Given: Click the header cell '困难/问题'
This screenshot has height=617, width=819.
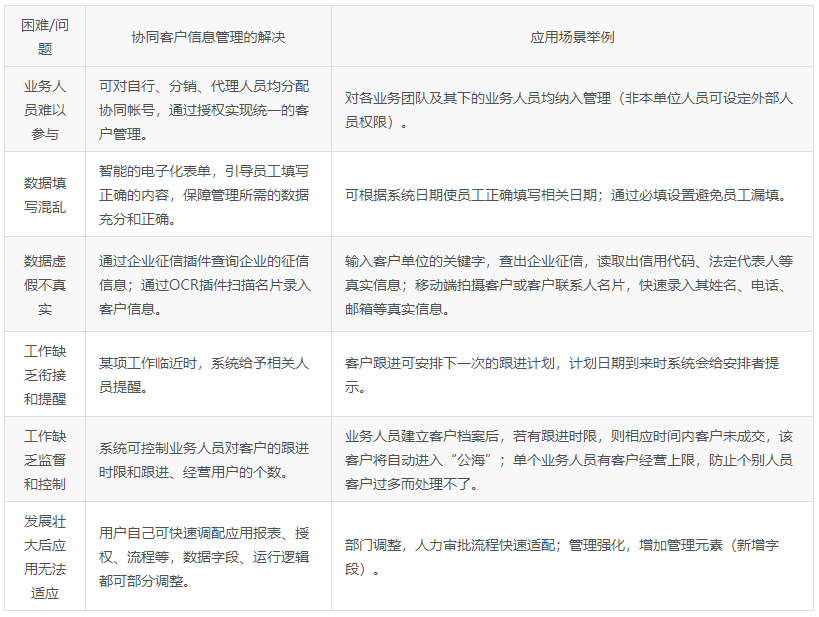Looking at the screenshot, I should pyautogui.click(x=45, y=37).
